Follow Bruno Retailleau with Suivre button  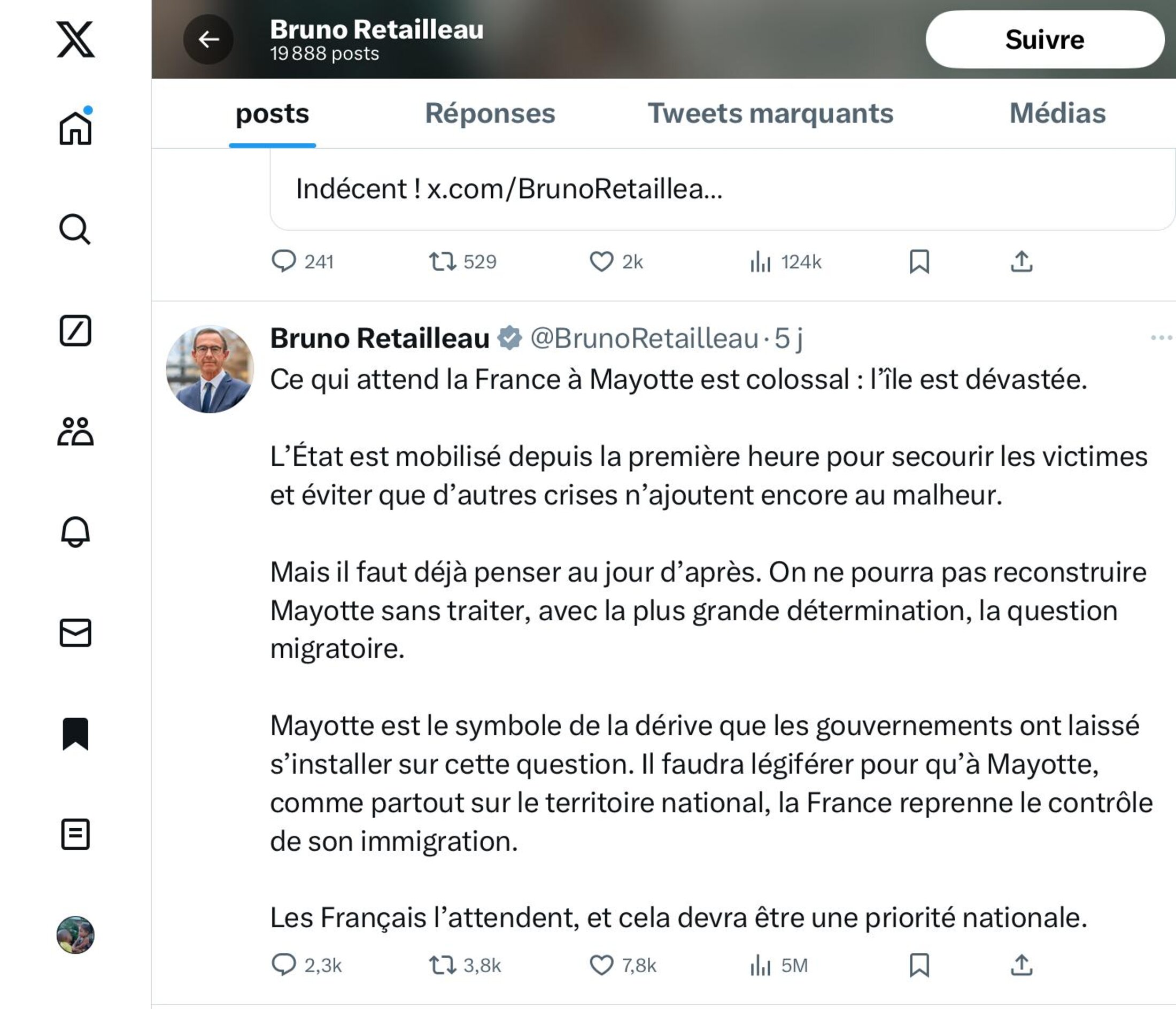pyautogui.click(x=1045, y=40)
